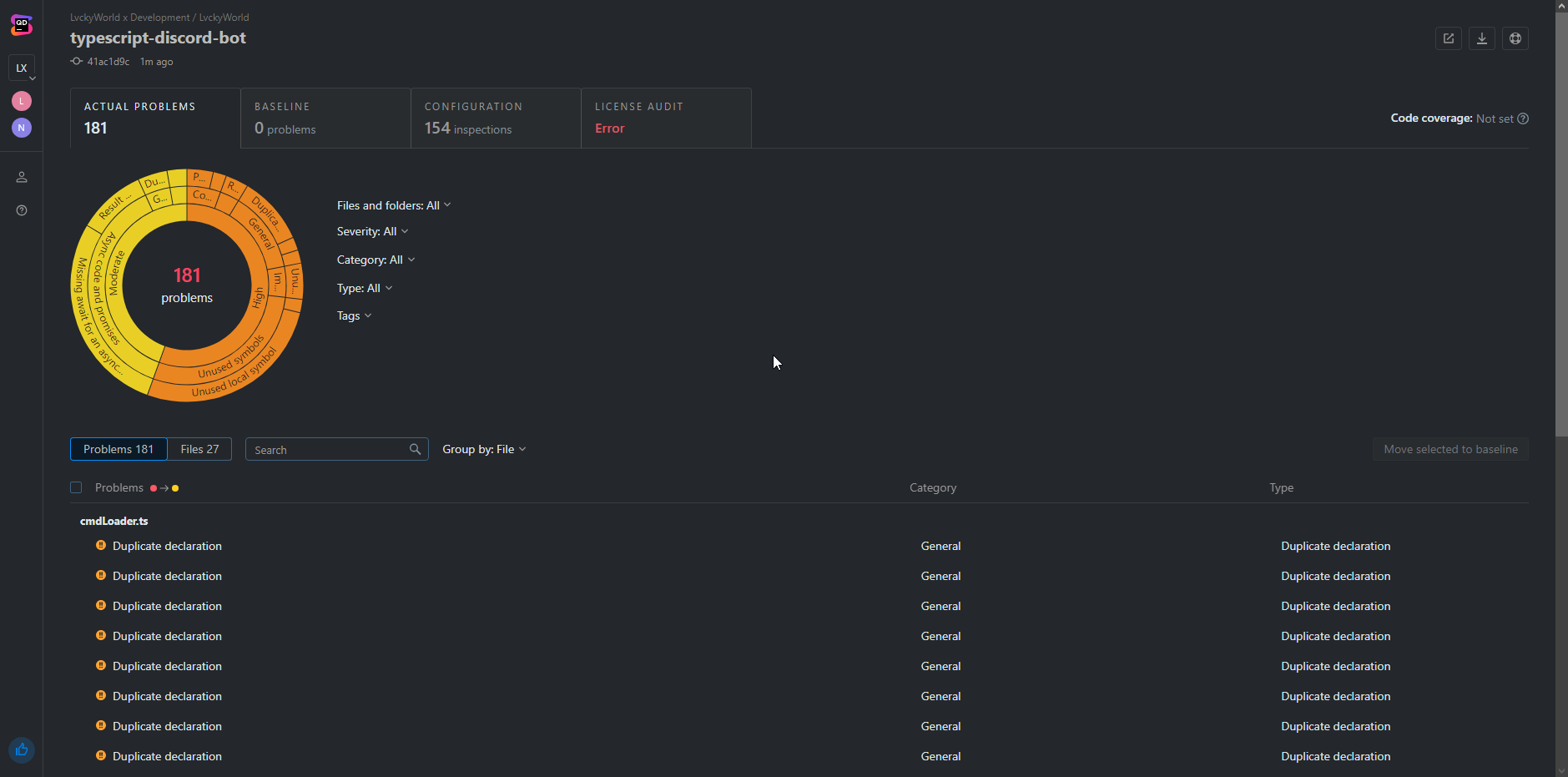Click the thumbs-up feedback icon
This screenshot has width=1568, height=777.
pyautogui.click(x=22, y=749)
